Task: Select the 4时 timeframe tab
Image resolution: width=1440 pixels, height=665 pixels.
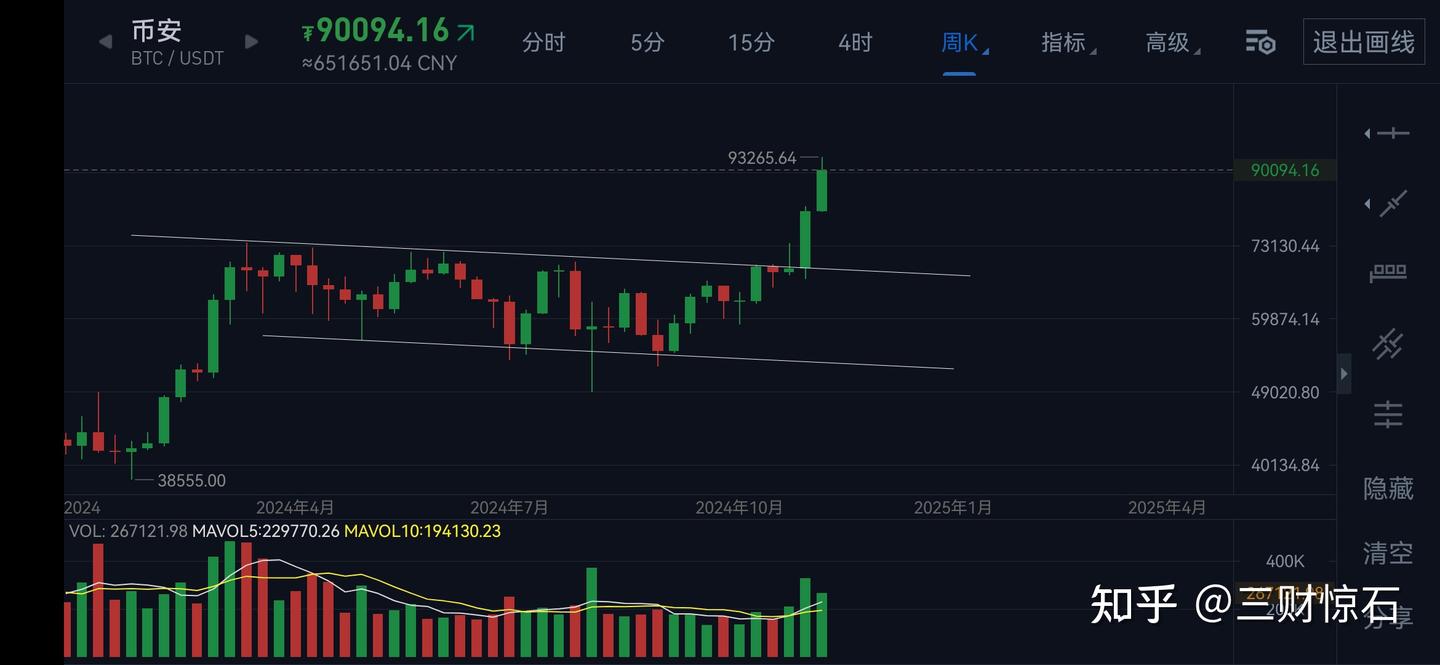Action: tap(854, 42)
